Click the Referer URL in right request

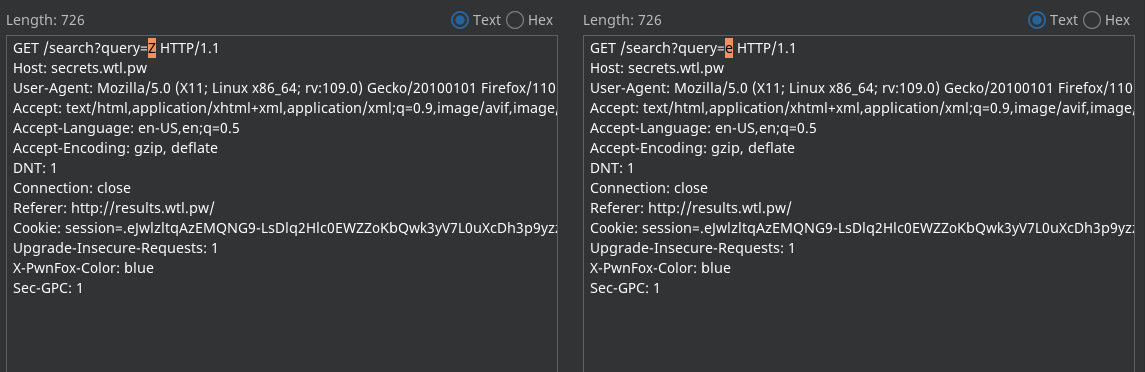pyautogui.click(x=719, y=208)
